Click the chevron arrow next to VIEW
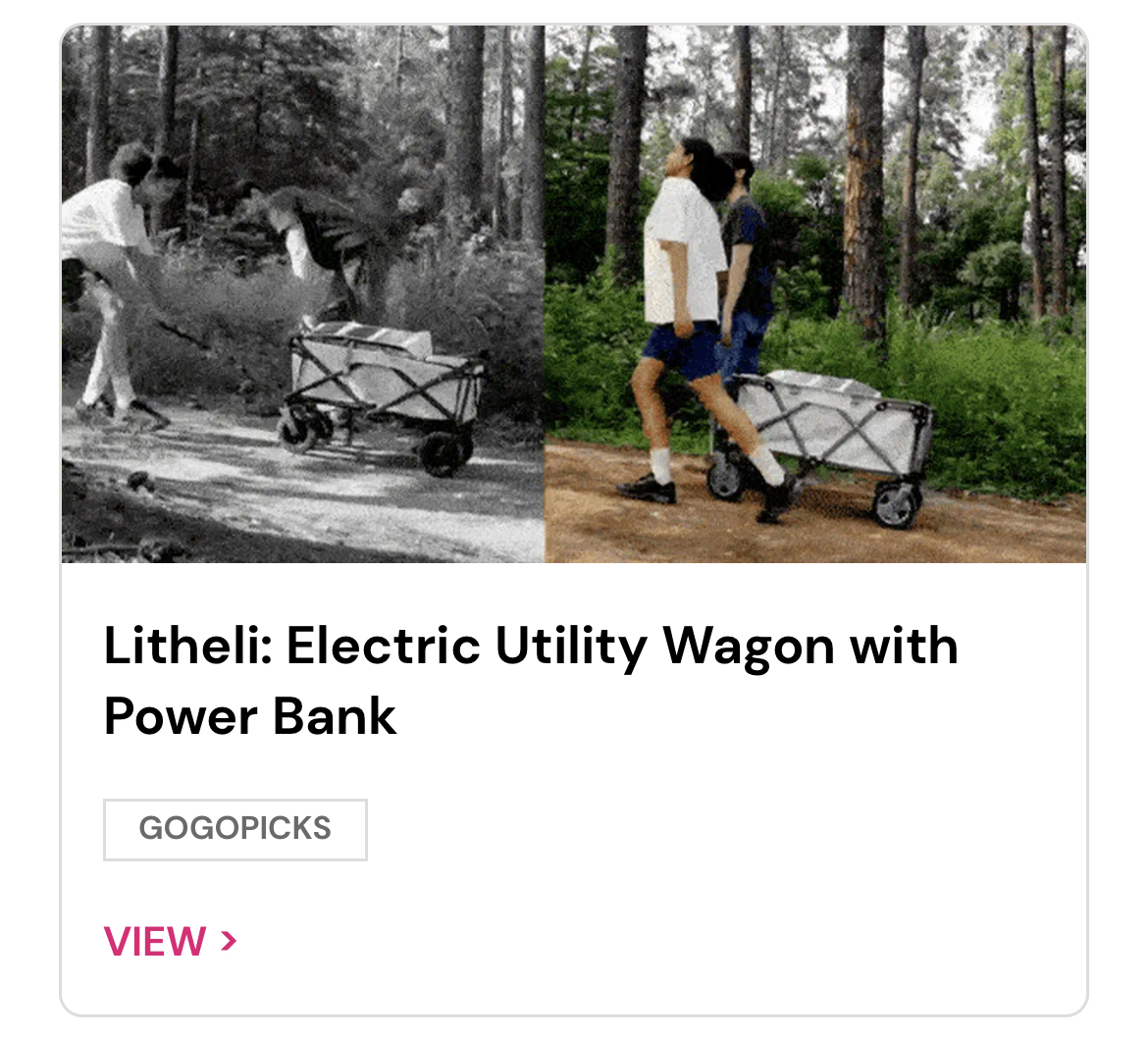Viewport: 1148px width, 1037px height. (230, 941)
